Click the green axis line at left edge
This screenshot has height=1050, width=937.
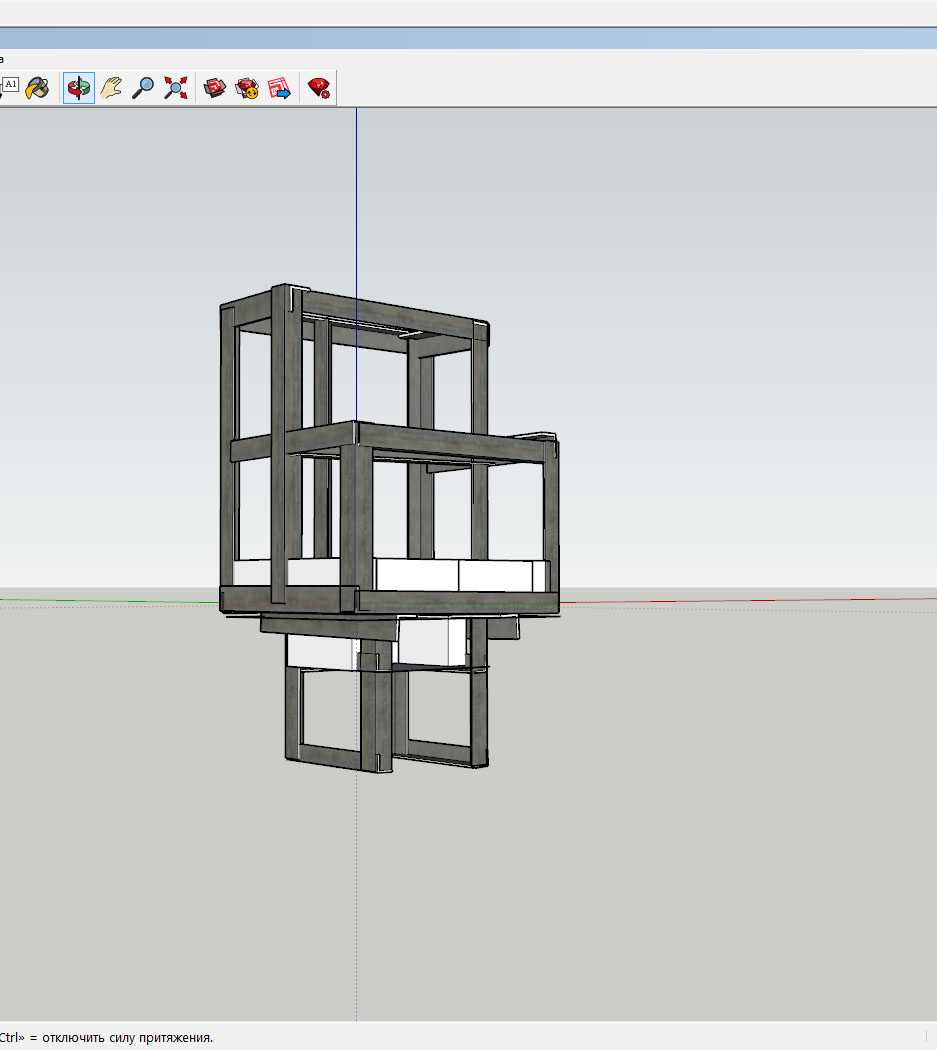(x=100, y=602)
